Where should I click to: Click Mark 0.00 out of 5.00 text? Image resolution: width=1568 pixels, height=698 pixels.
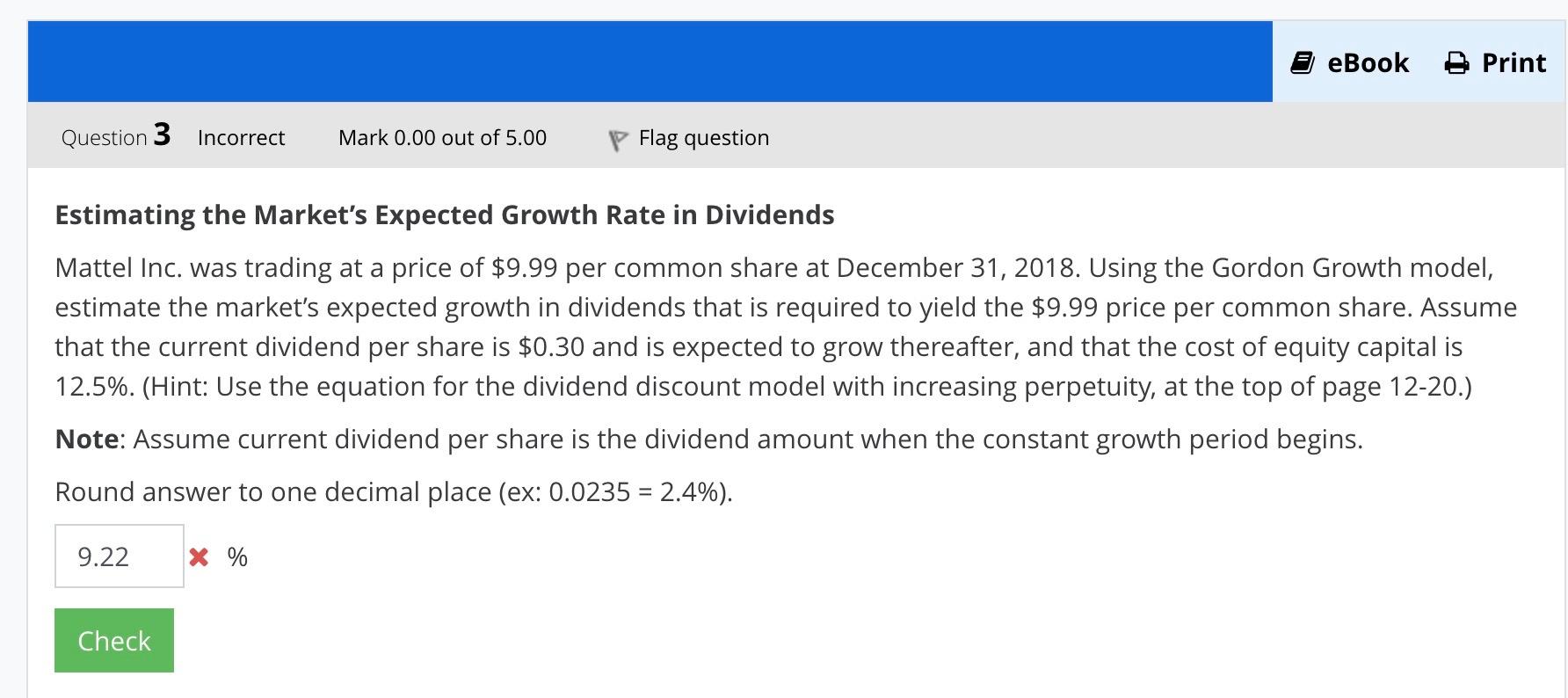coord(443,137)
